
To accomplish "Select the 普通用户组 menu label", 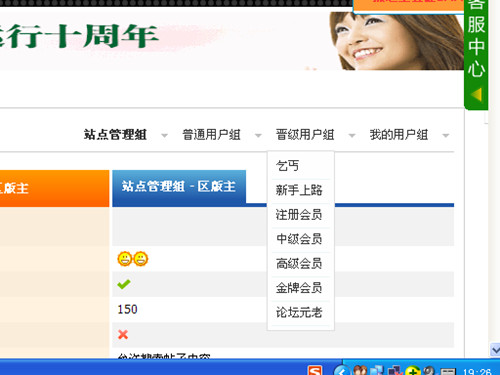I will point(211,135).
